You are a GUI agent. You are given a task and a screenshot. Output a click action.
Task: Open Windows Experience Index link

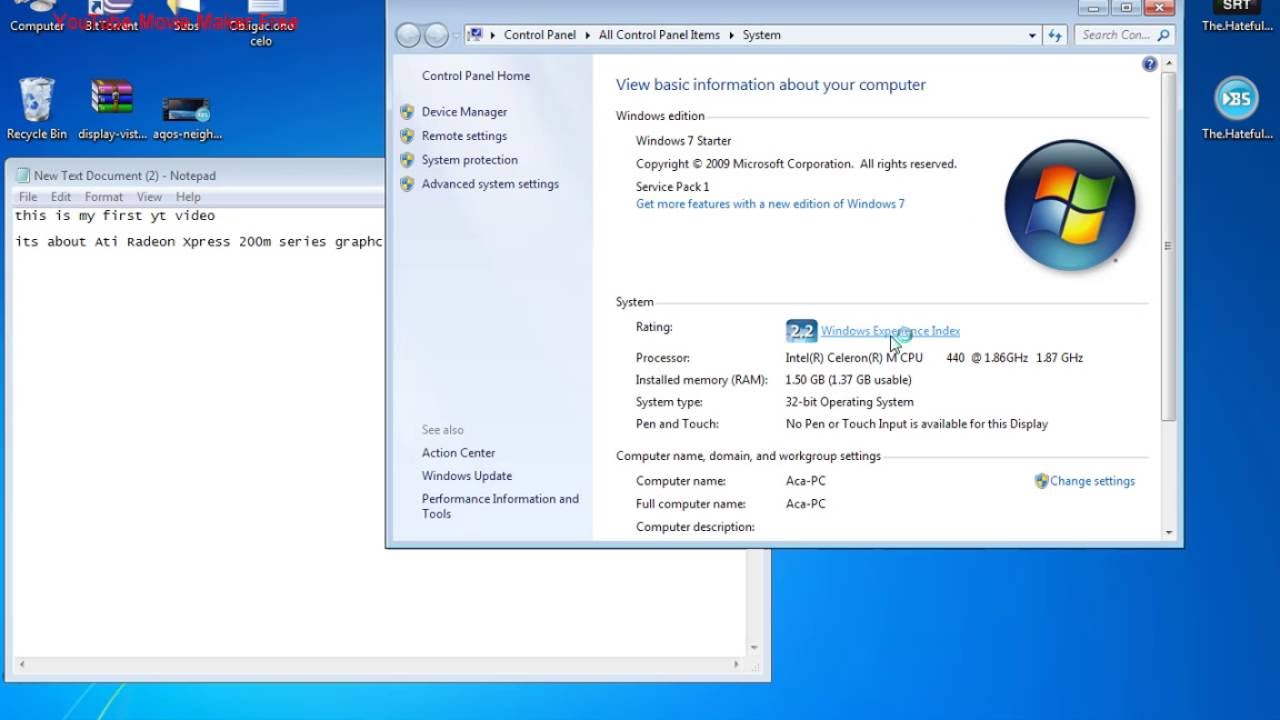[890, 331]
